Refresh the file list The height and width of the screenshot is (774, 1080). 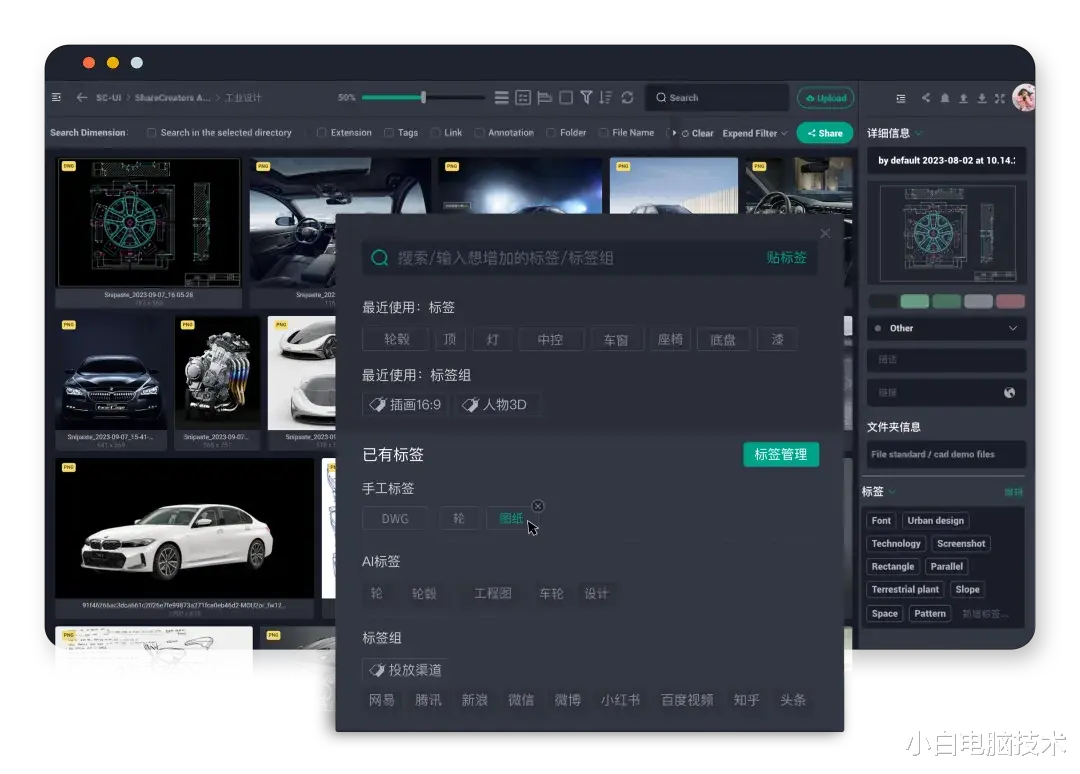tap(627, 98)
